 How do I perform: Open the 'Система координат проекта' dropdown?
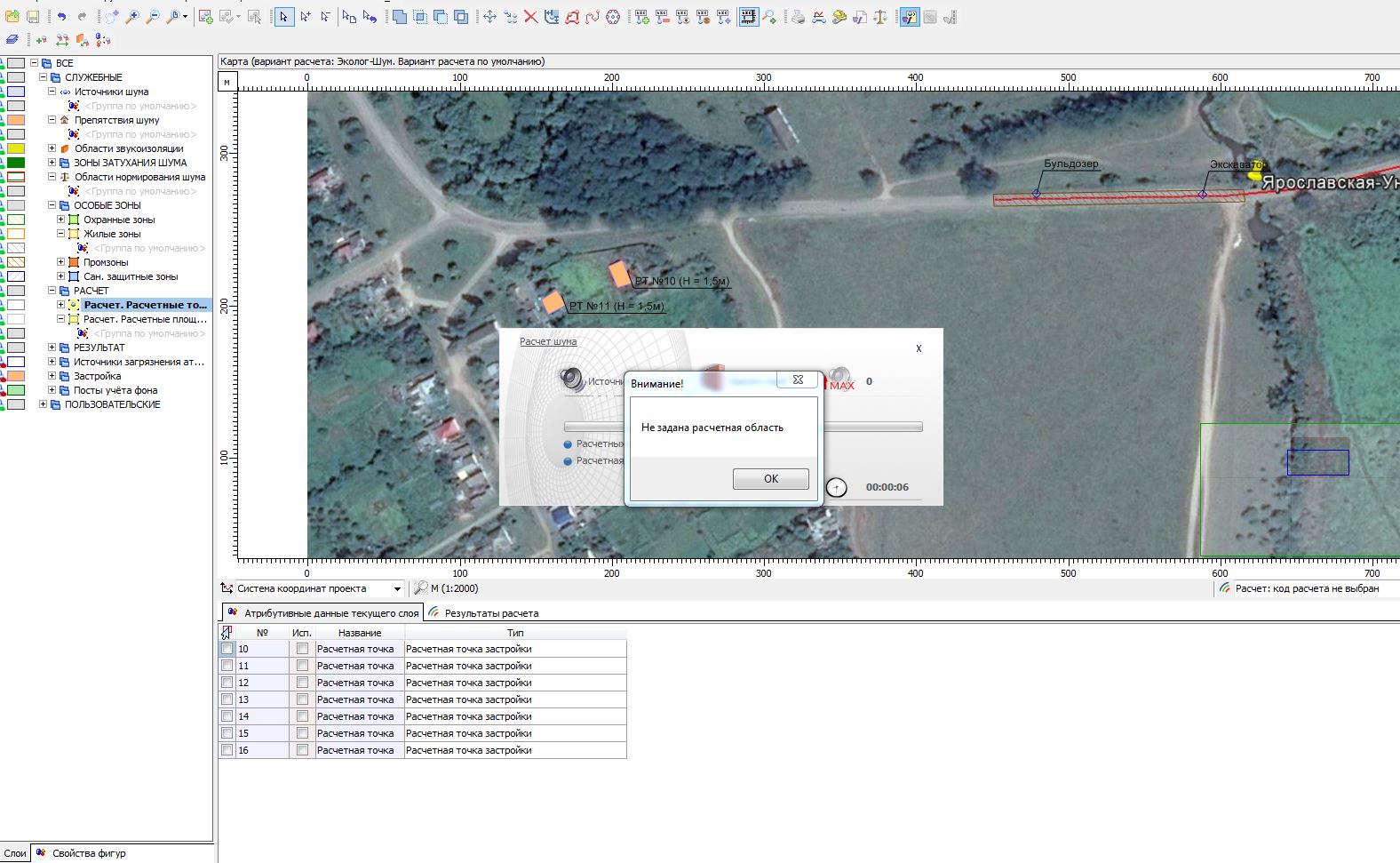pyautogui.click(x=397, y=589)
